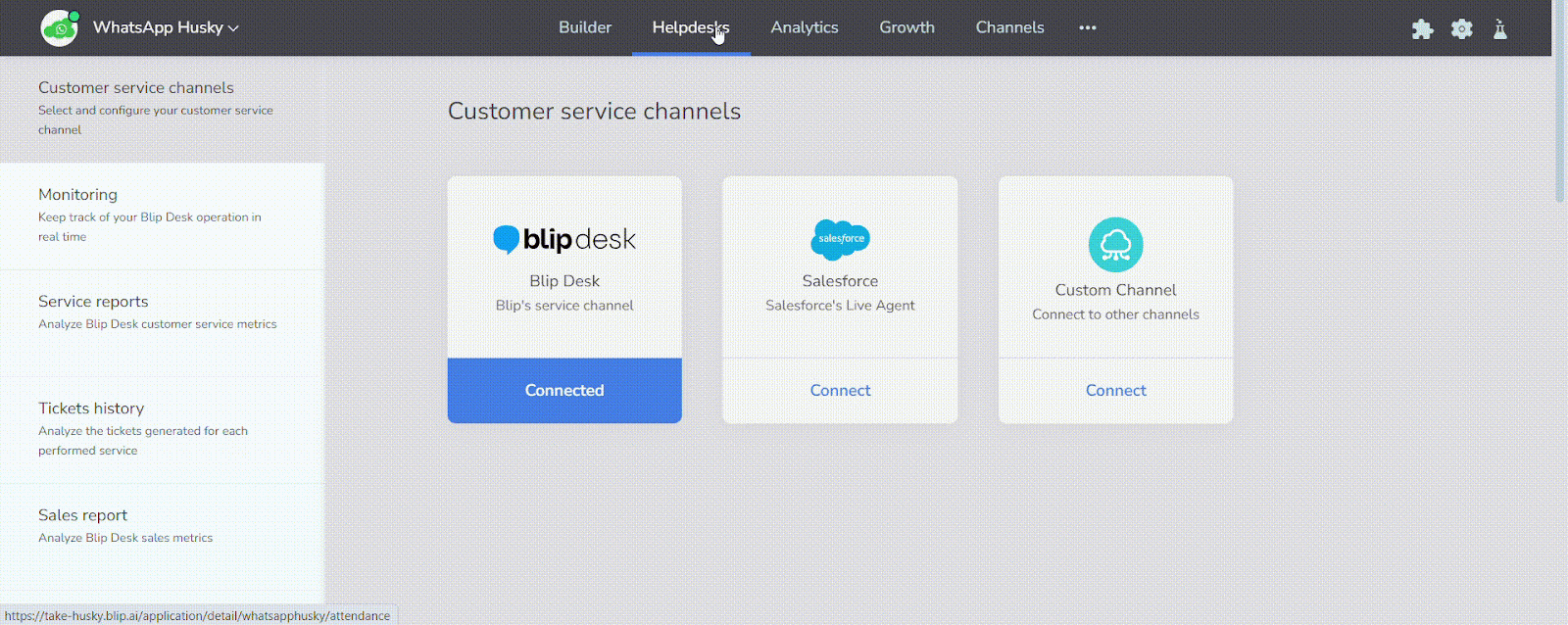Click "Connect to other channels" text
Viewport: 1568px width, 625px height.
coord(1115,314)
